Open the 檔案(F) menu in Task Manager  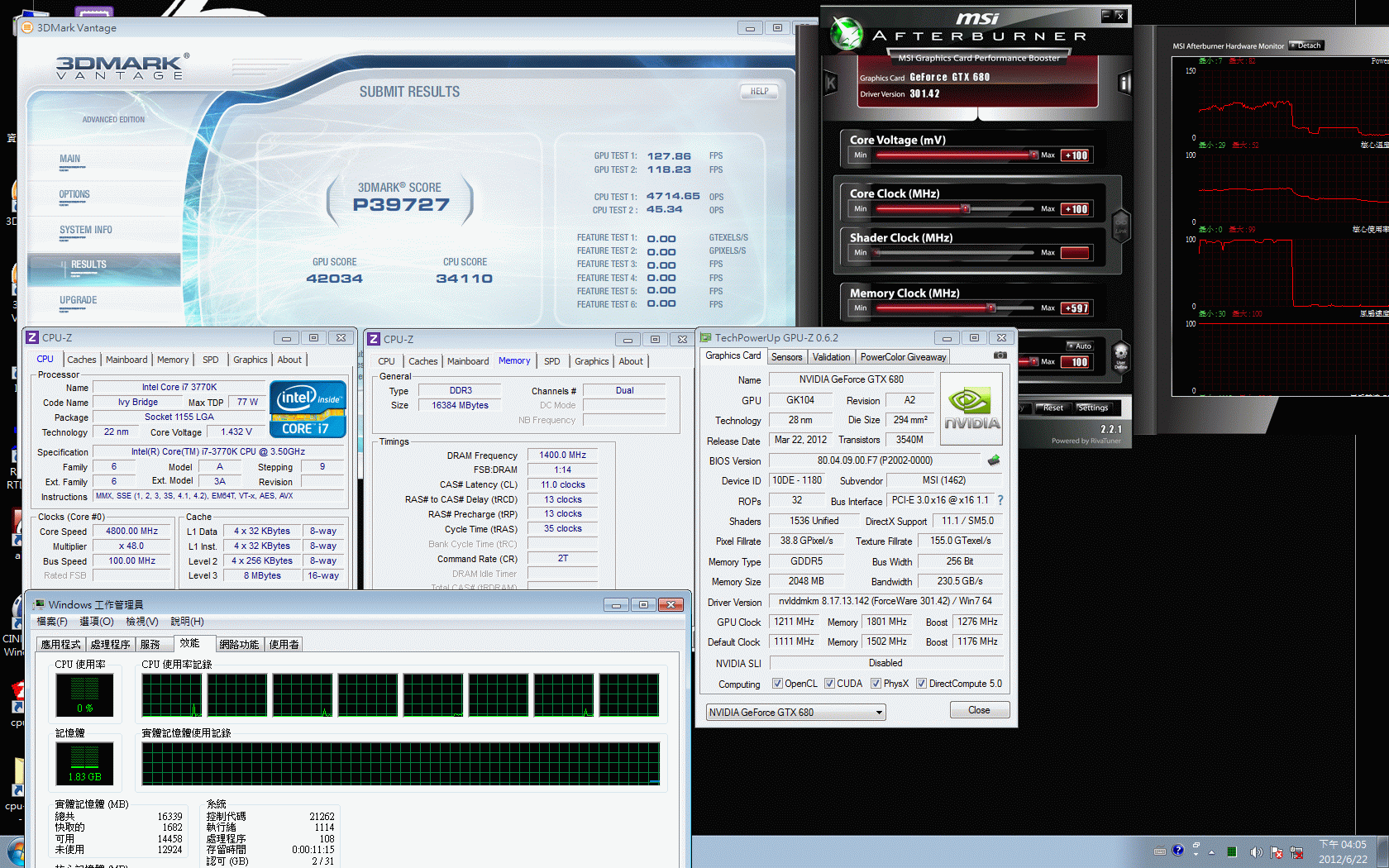tap(52, 622)
